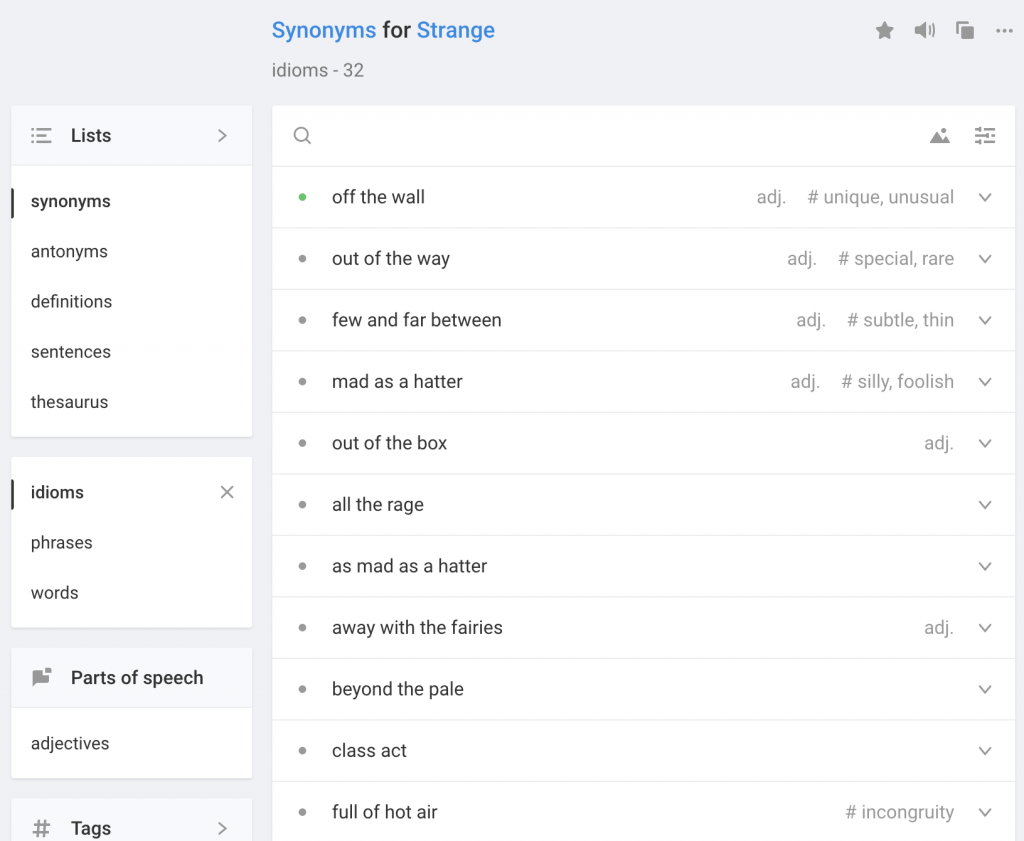The image size is (1024, 841).
Task: Filter by adjectives part of speech
Action: pyautogui.click(x=70, y=744)
